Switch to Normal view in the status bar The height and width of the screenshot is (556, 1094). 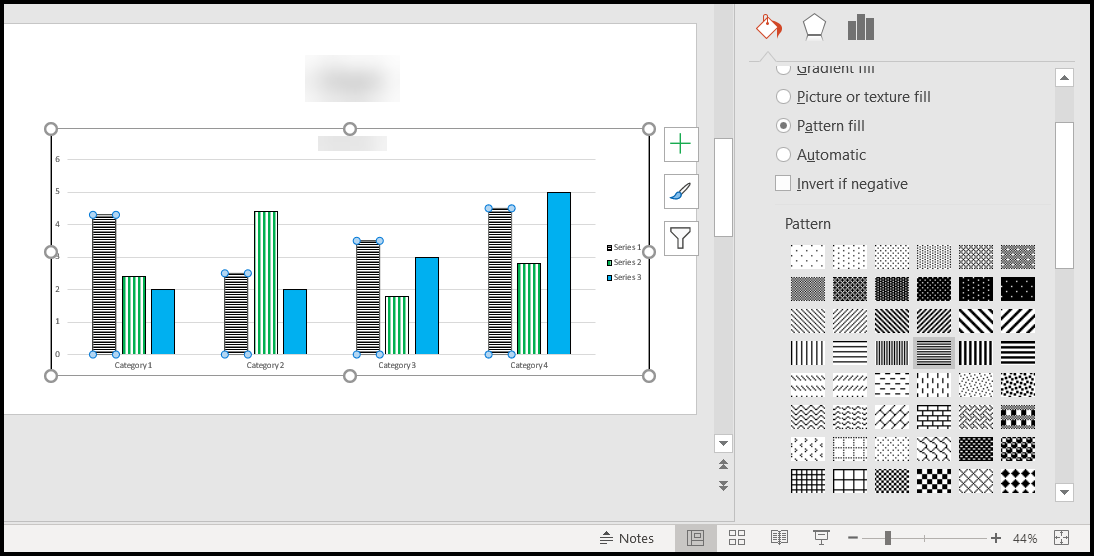(696, 538)
